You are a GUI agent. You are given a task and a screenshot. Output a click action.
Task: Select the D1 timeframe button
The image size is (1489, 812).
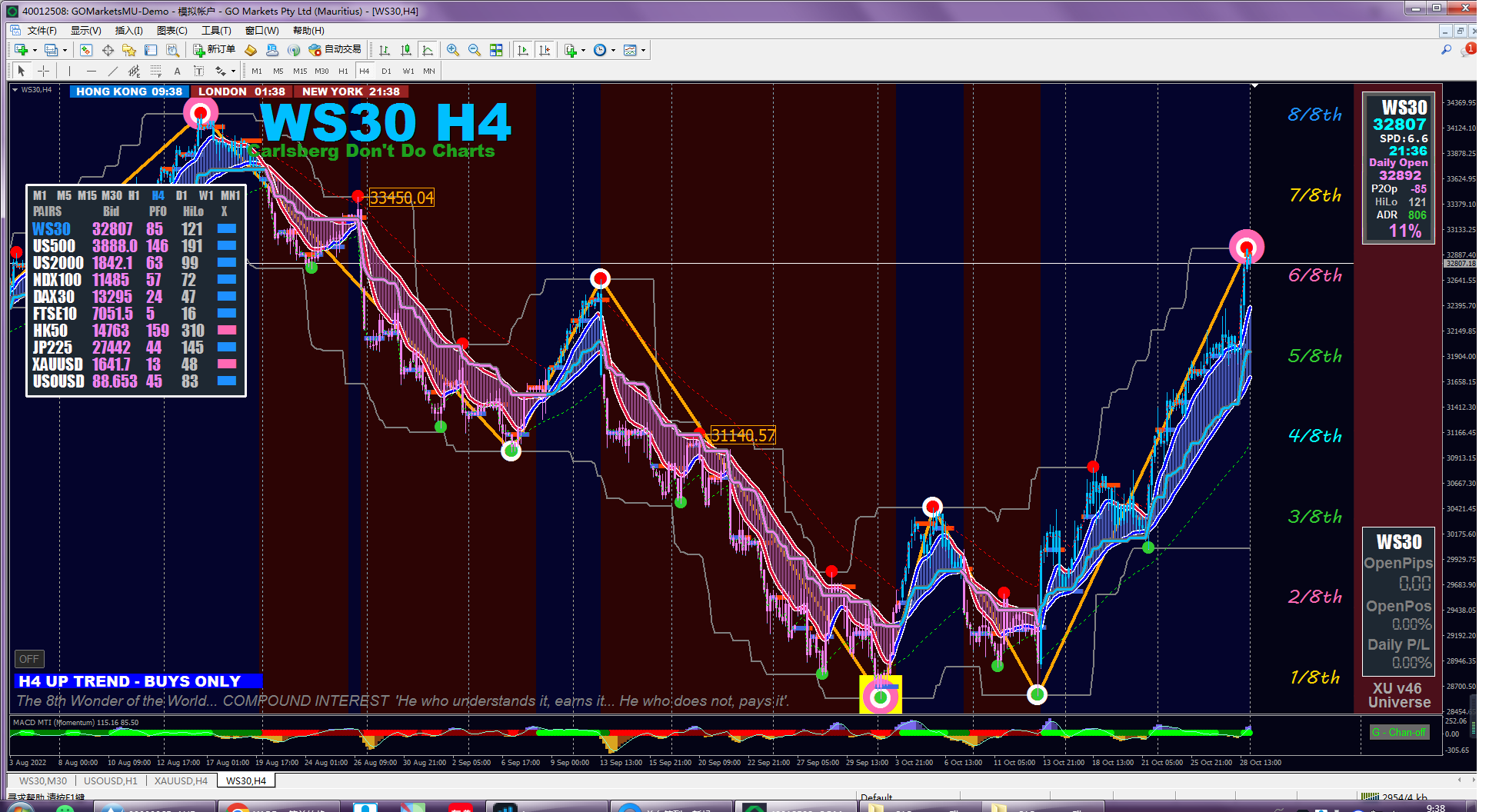(386, 71)
